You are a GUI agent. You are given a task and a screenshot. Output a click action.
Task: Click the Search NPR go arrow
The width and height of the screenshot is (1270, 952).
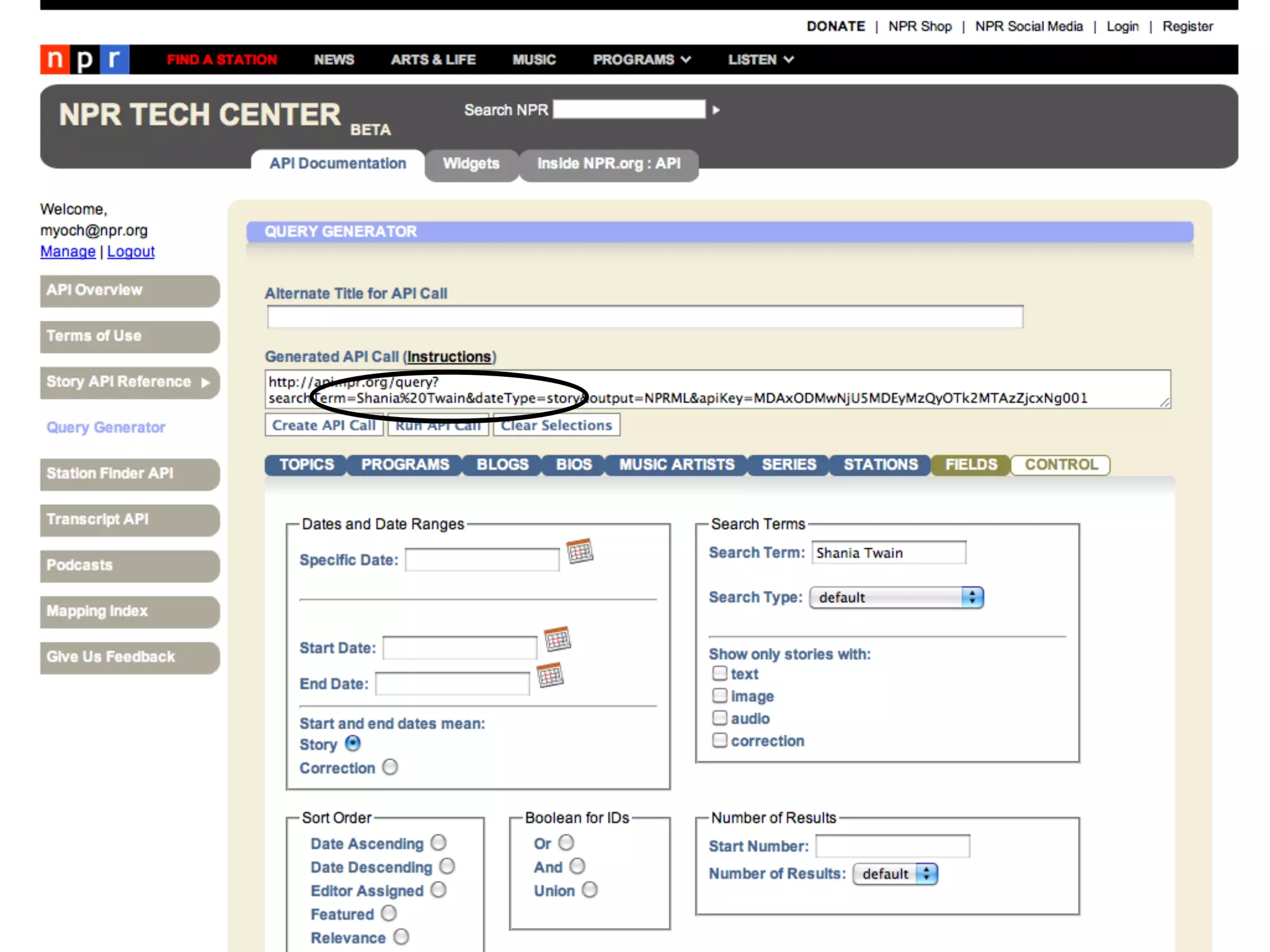716,110
